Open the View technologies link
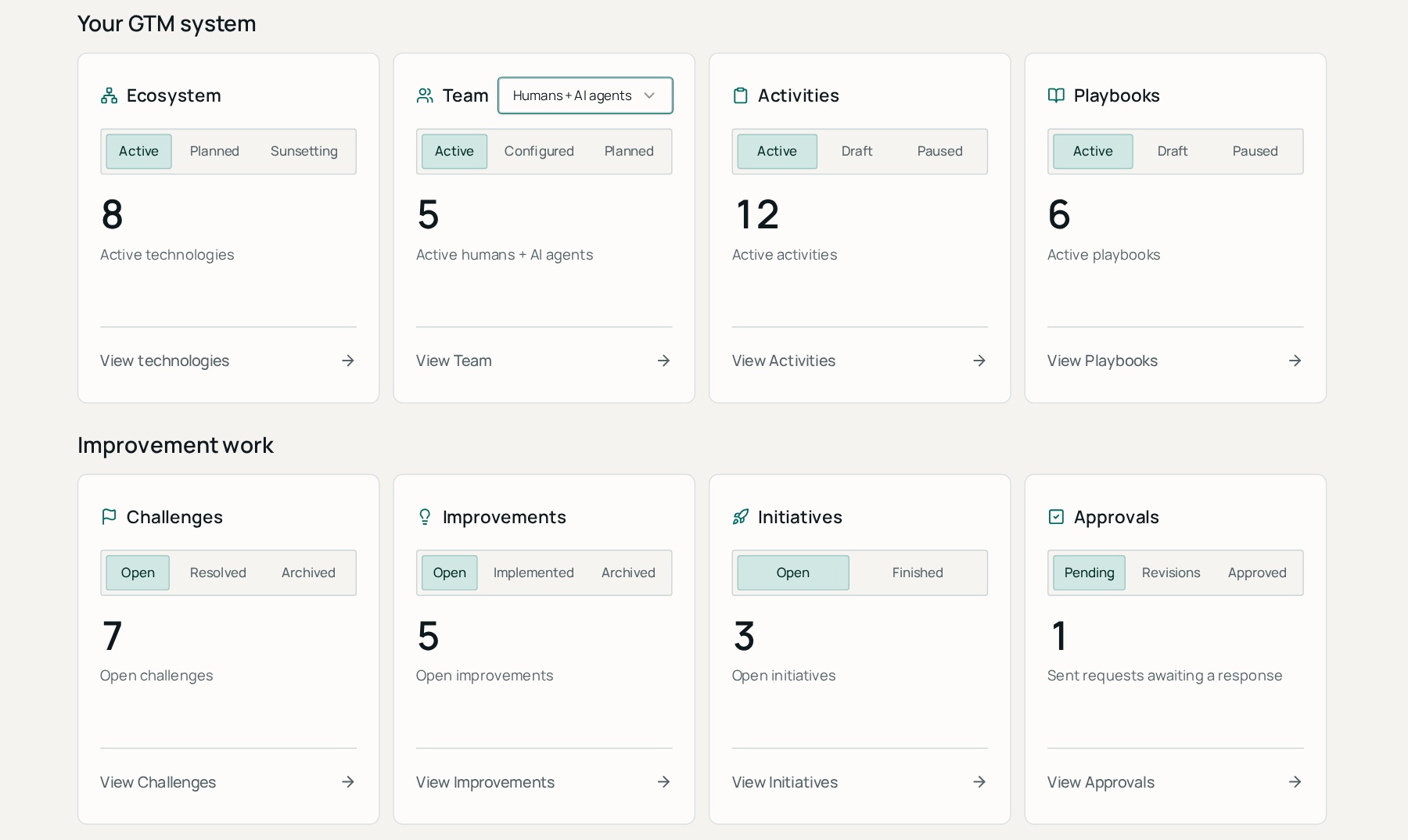This screenshot has height=840, width=1408. 228,361
